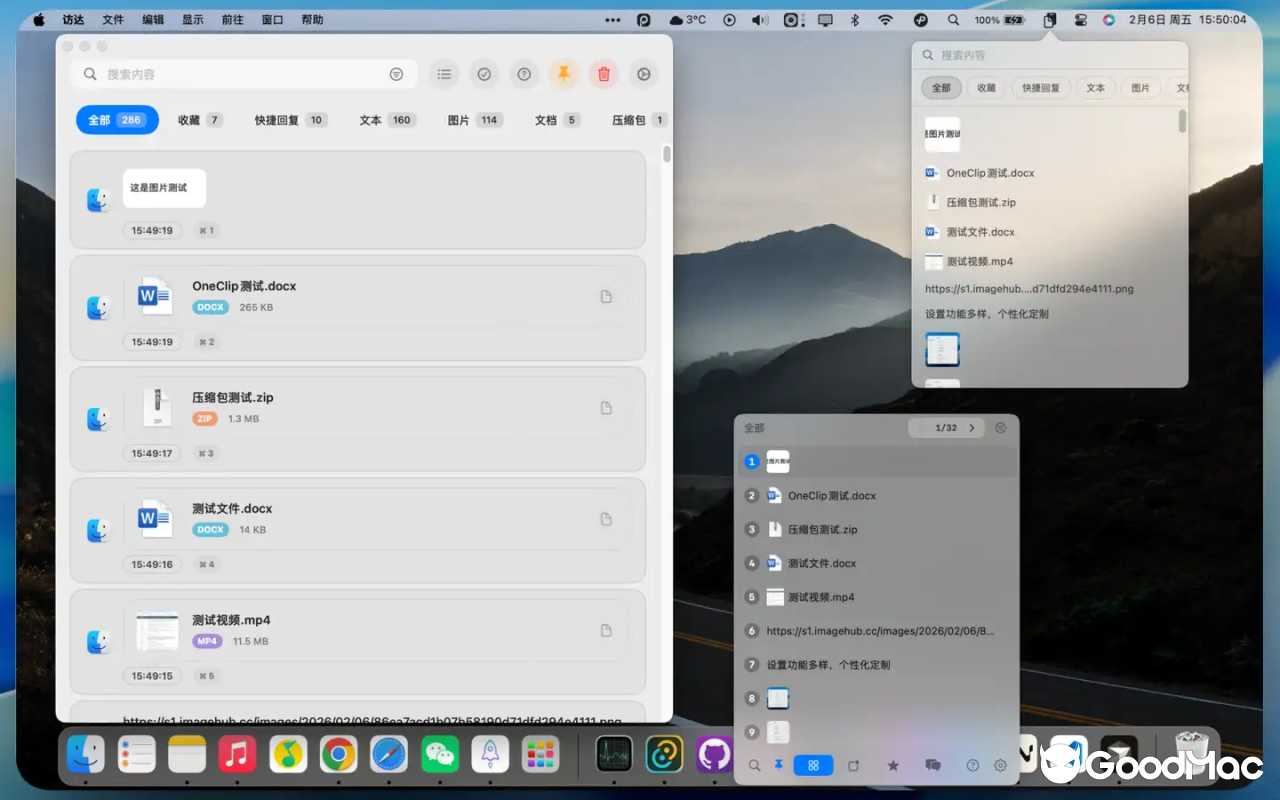The width and height of the screenshot is (1280, 800).
Task: Toggle the blue grid view layout
Action: (813, 765)
